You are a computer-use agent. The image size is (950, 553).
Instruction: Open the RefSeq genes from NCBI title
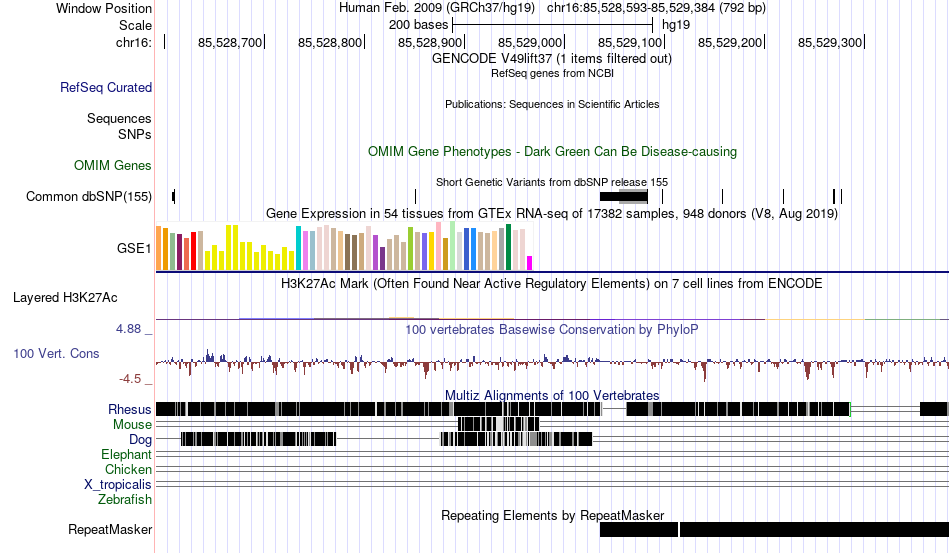[552, 73]
